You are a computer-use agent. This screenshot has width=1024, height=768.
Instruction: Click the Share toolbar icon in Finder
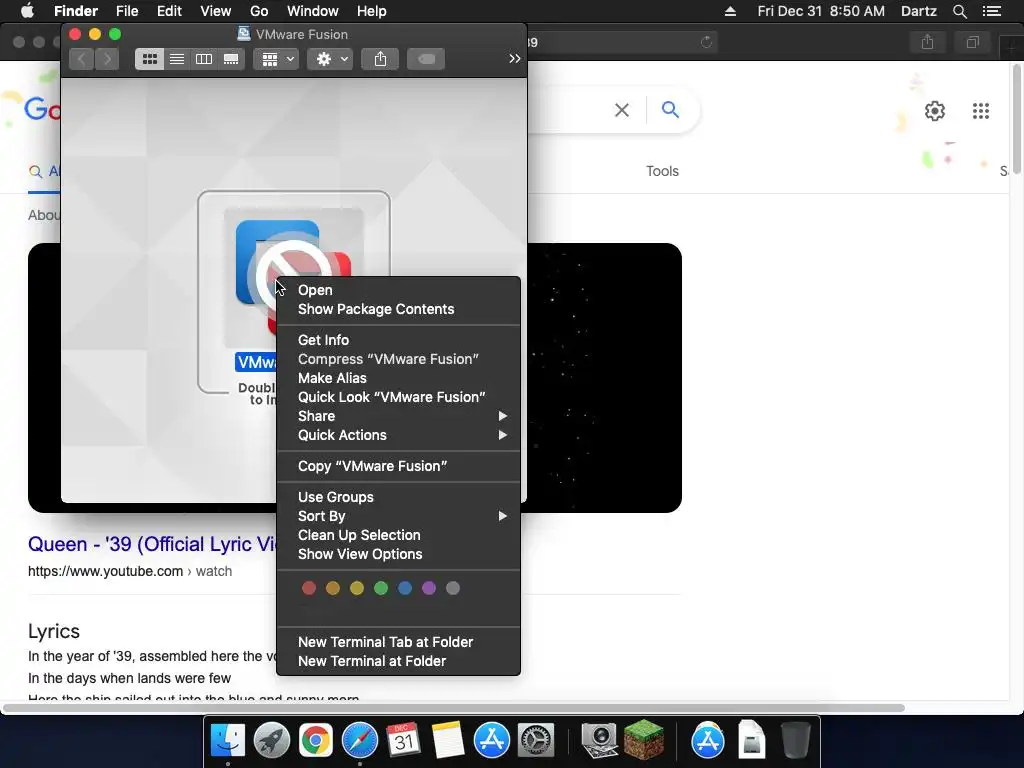pyautogui.click(x=380, y=59)
